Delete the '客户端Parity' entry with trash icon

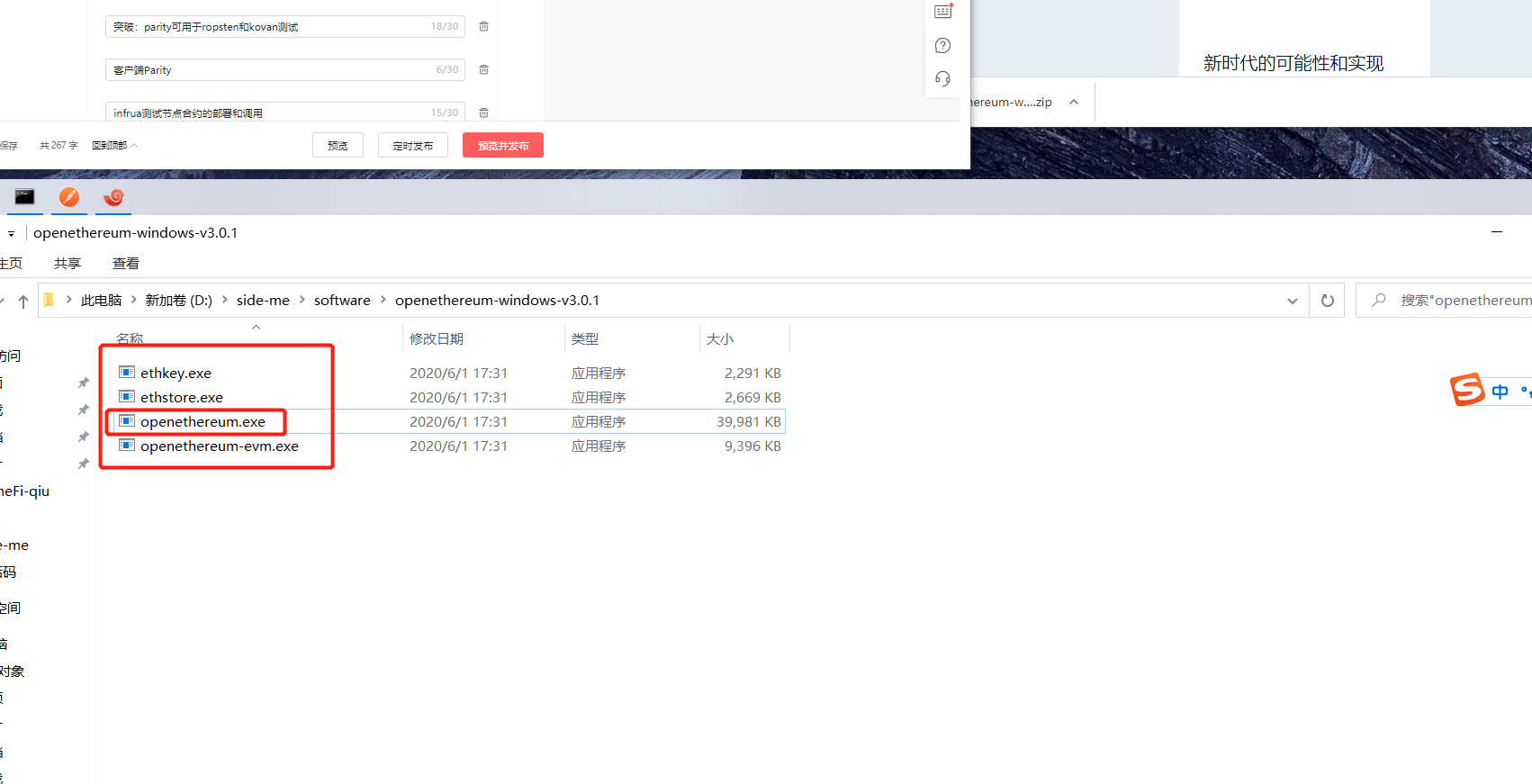[x=483, y=69]
